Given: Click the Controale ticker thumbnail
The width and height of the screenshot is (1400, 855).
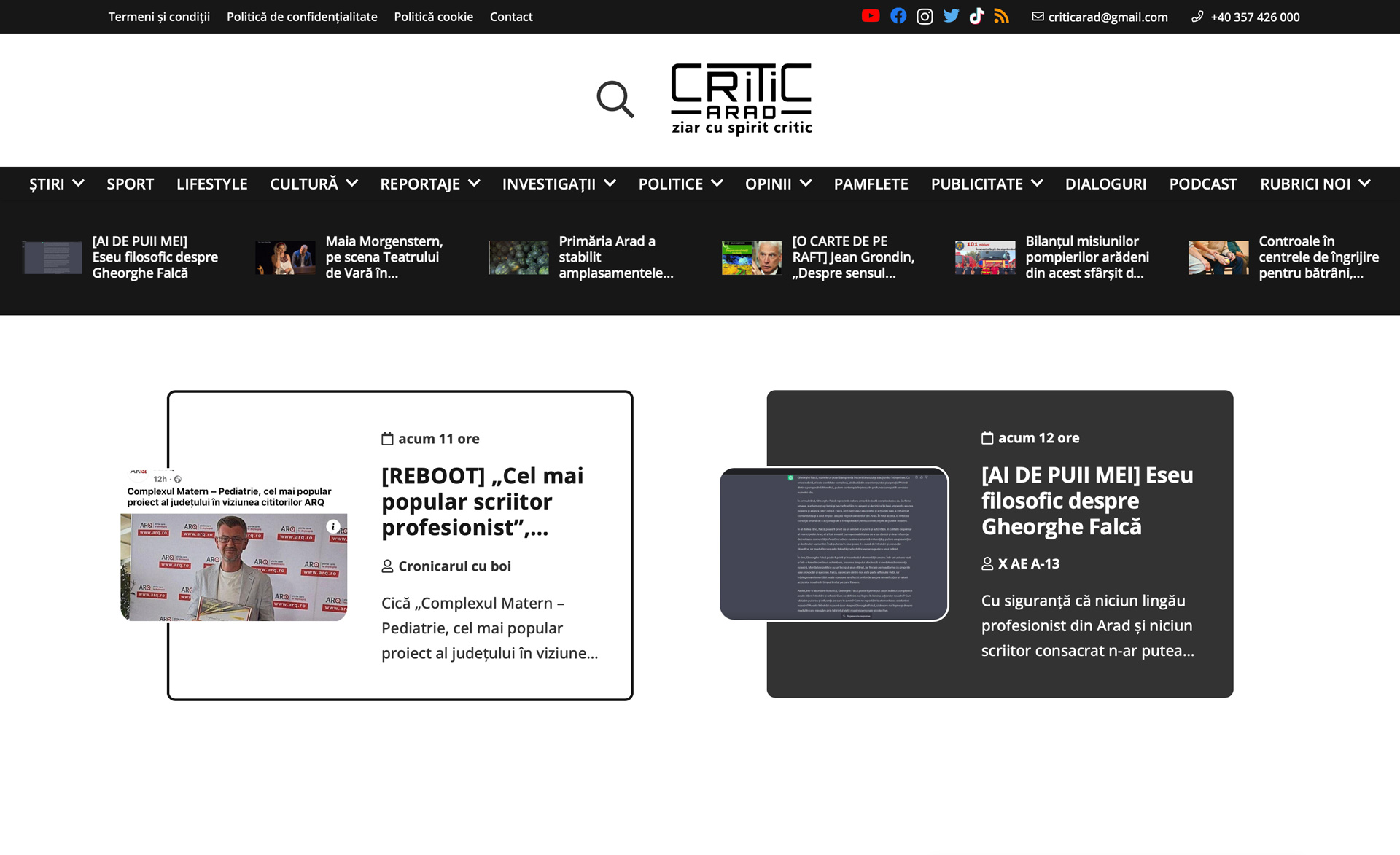Looking at the screenshot, I should [1218, 257].
